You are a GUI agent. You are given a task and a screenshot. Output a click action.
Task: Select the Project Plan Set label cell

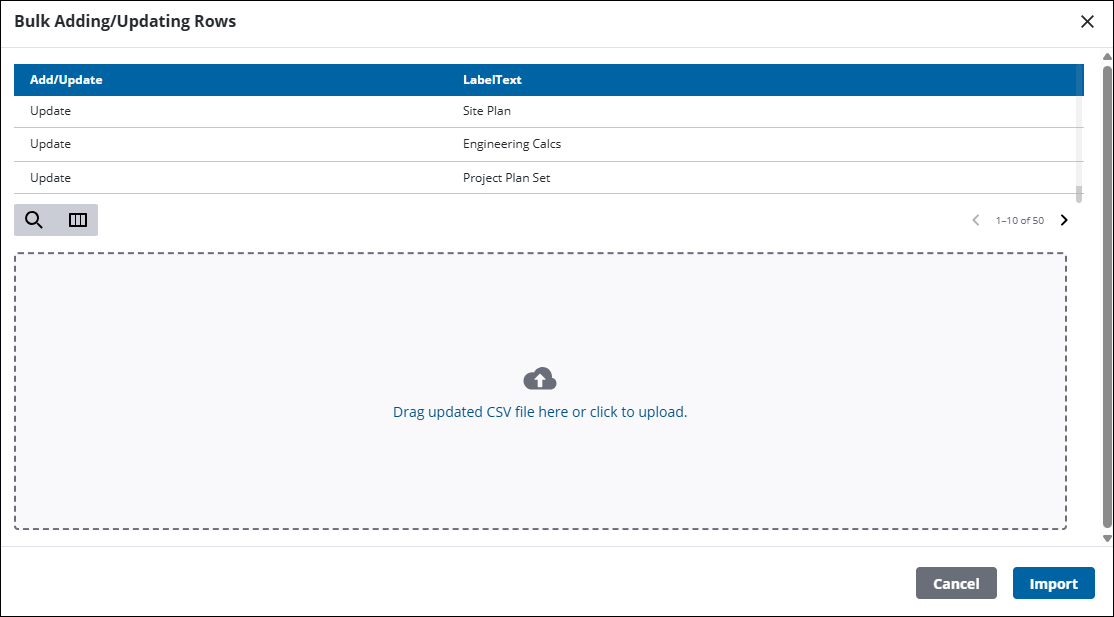pos(506,178)
